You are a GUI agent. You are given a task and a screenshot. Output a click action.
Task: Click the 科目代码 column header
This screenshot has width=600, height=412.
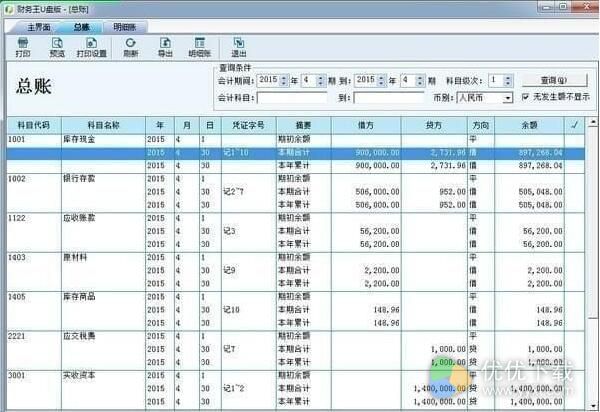[x=34, y=125]
